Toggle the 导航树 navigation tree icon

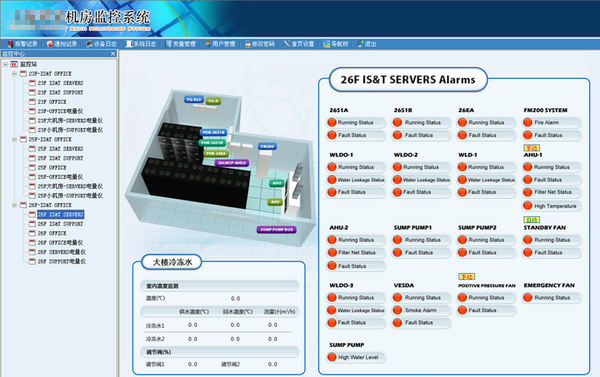(x=326, y=44)
